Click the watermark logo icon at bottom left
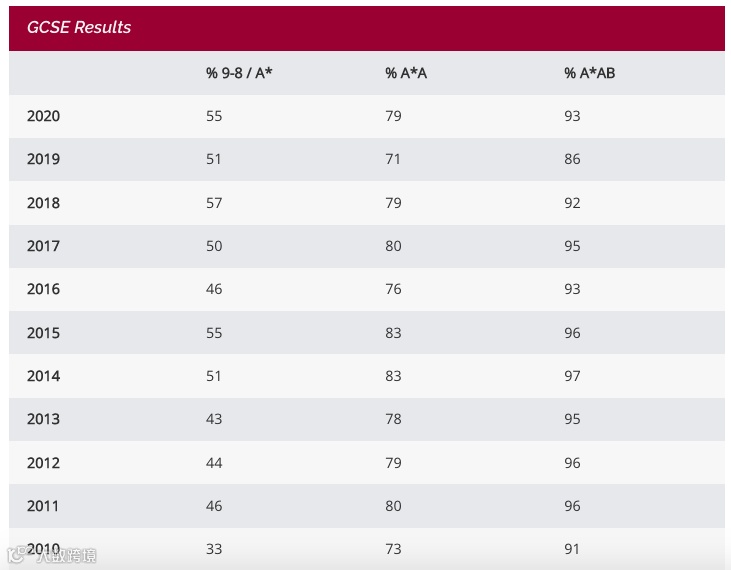Viewport: 731px width, 570px height. coord(16,555)
